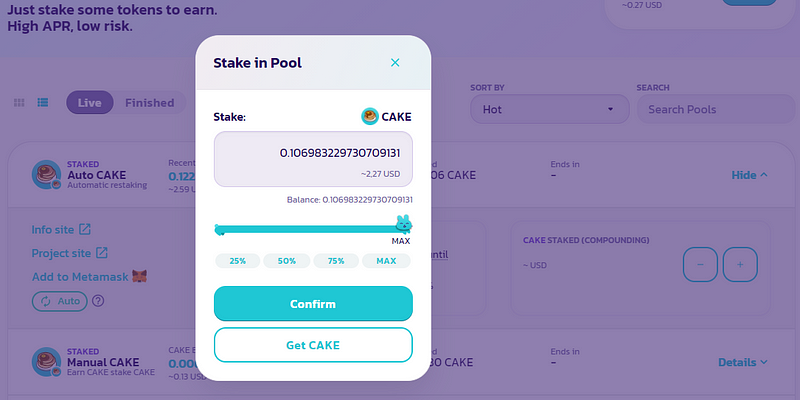
Task: Open the help question mark next to Auto
Action: click(x=98, y=301)
